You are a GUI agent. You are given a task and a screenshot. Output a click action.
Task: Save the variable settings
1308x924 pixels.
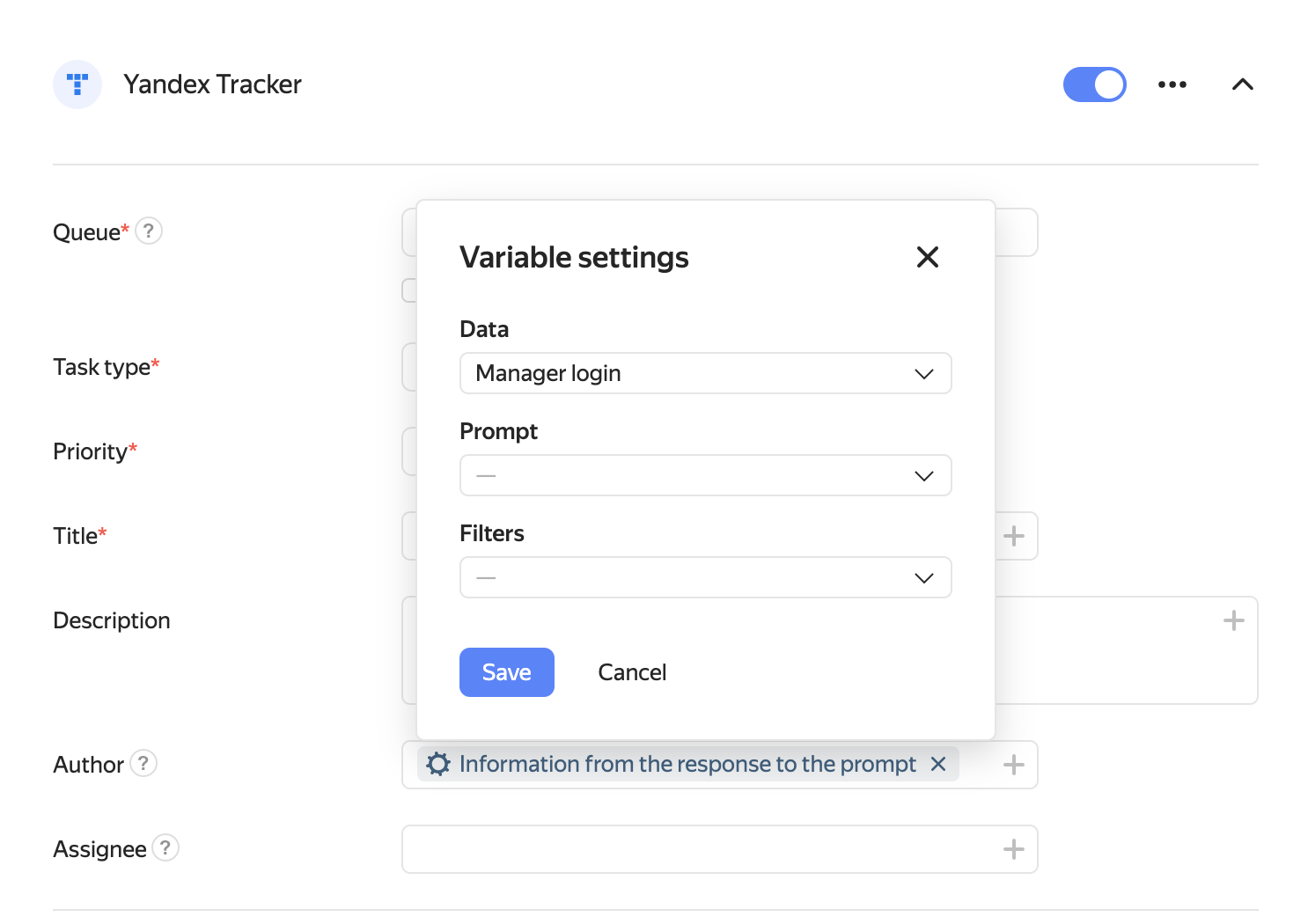click(x=506, y=671)
